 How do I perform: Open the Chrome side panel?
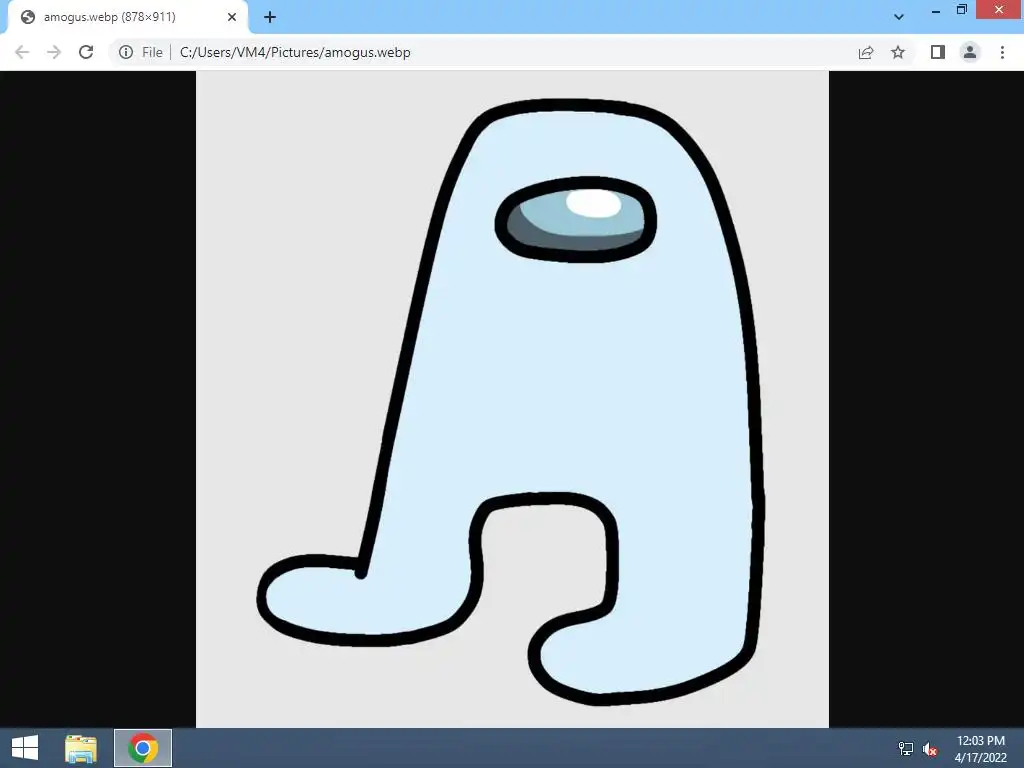(938, 52)
